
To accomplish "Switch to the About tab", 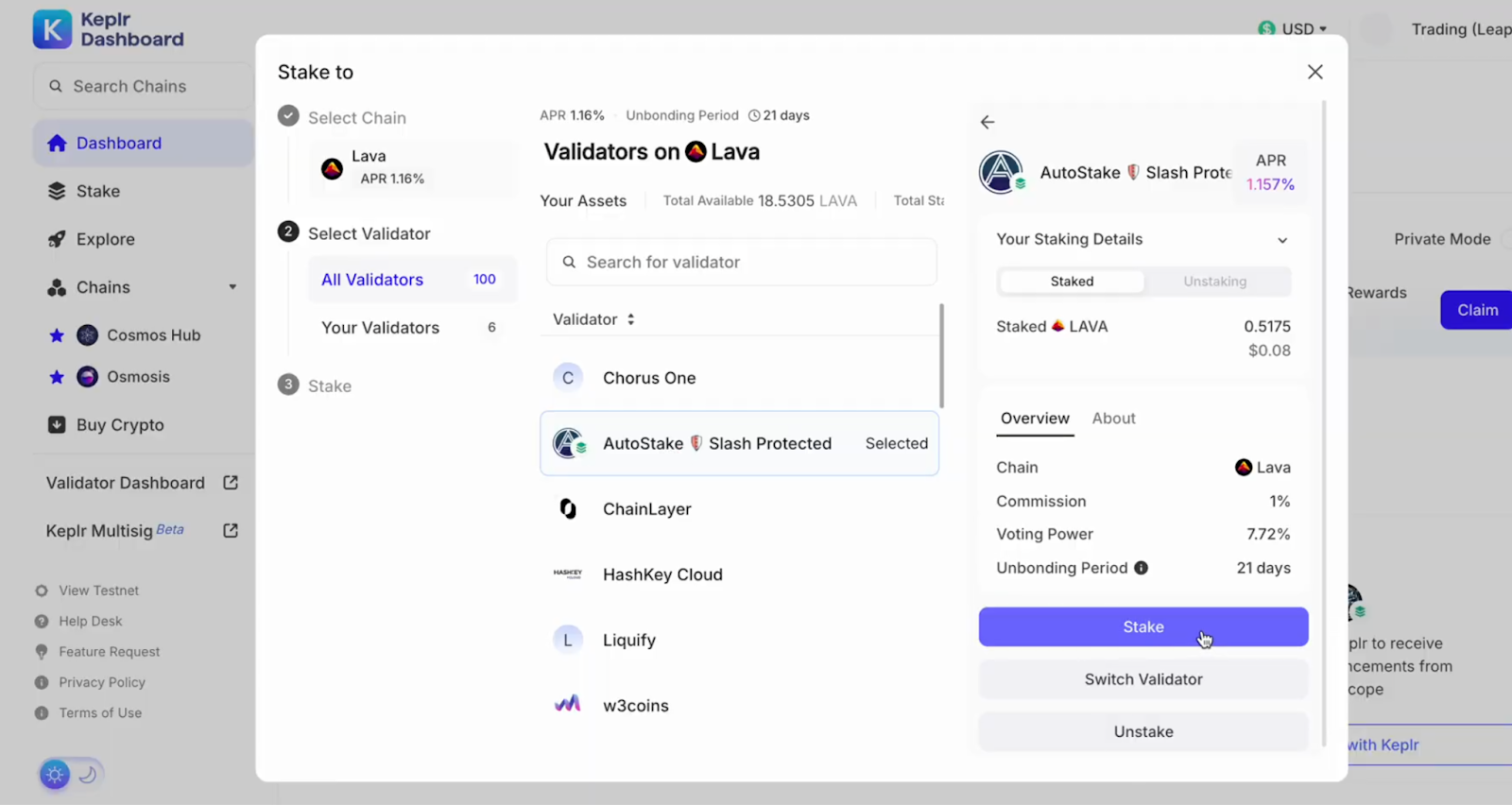I will coord(1114,419).
